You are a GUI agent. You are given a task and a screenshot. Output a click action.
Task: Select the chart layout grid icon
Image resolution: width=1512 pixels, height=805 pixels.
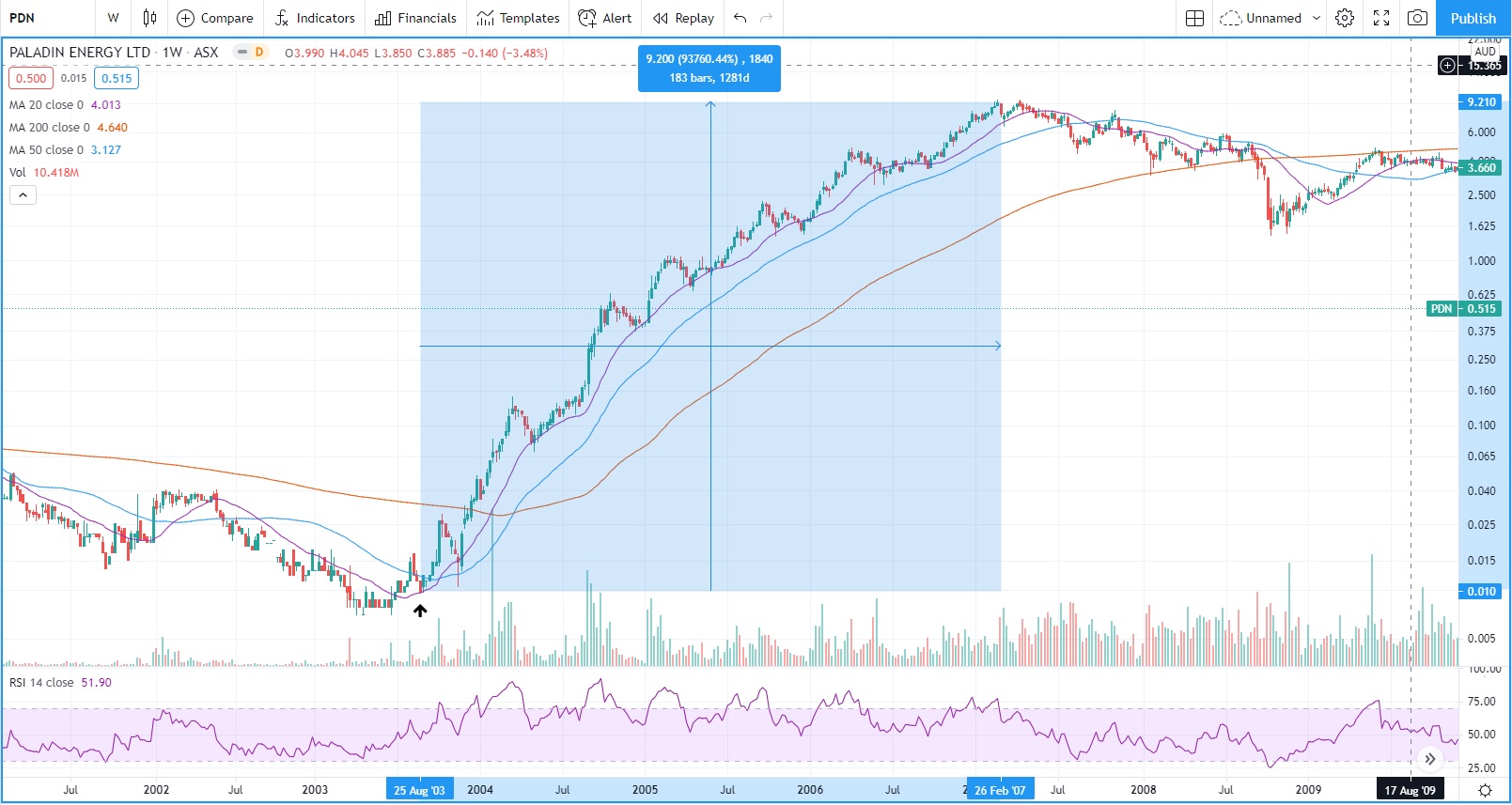coord(1194,18)
